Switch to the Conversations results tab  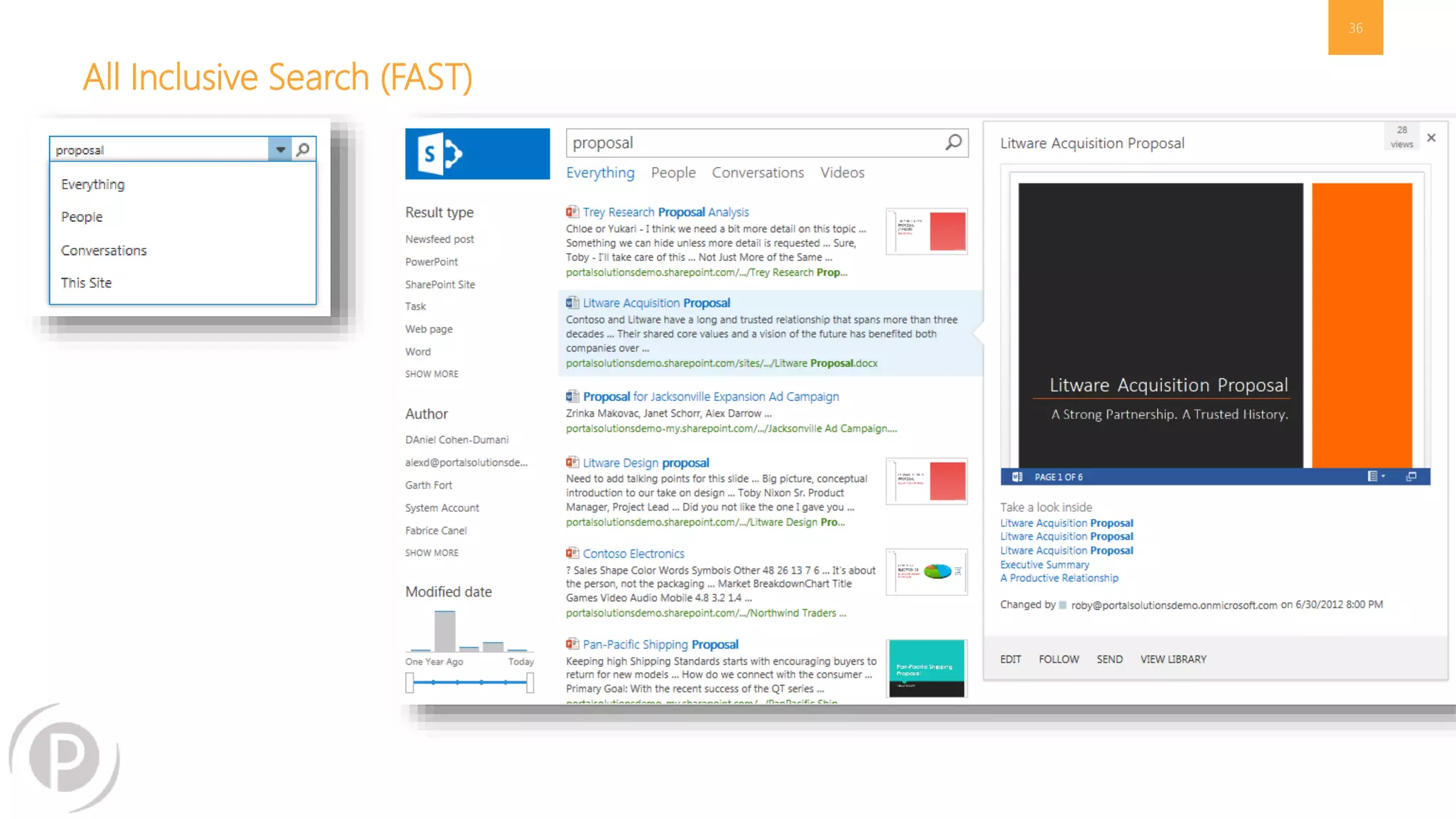coord(758,173)
